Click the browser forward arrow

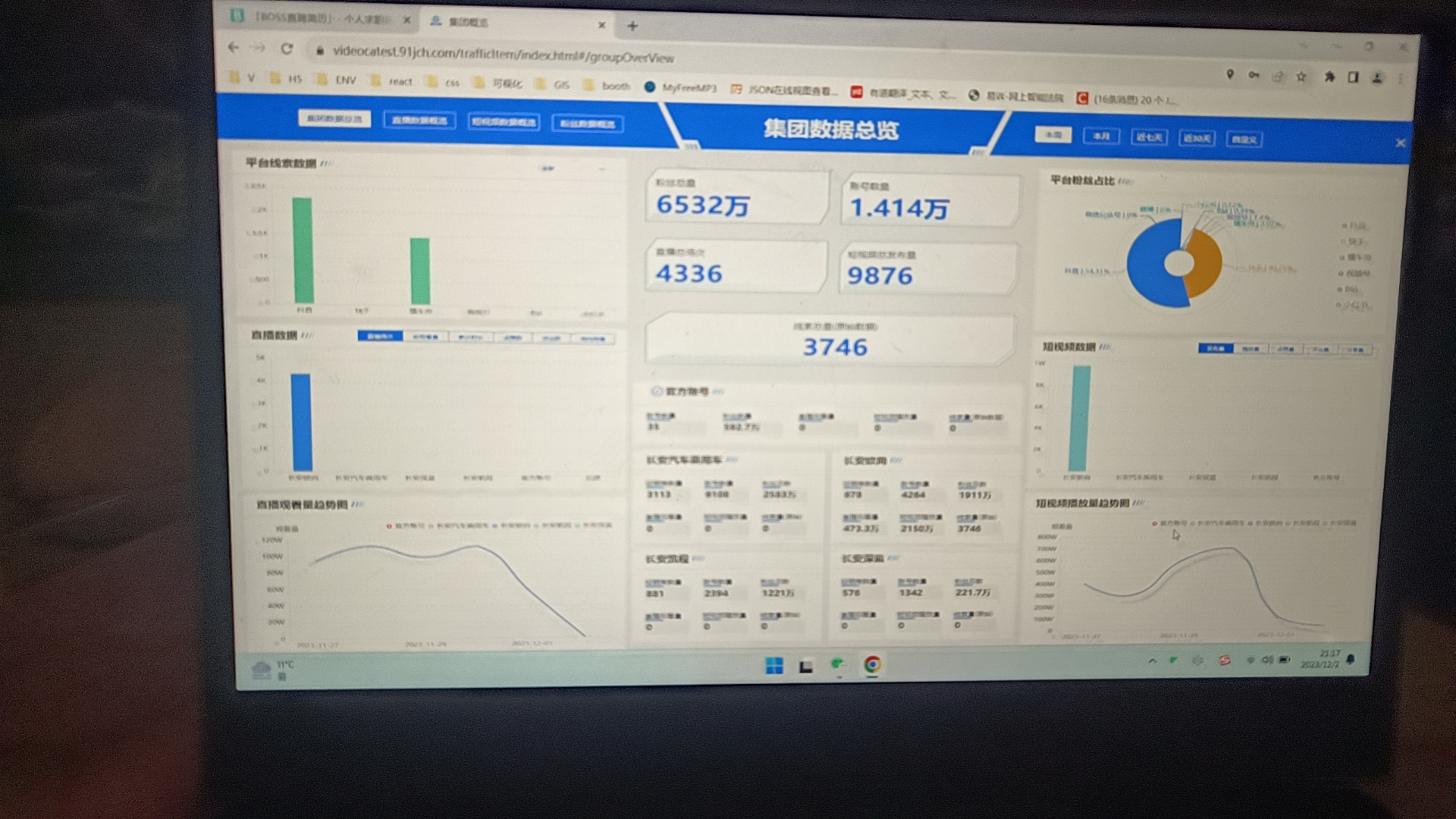pos(259,48)
